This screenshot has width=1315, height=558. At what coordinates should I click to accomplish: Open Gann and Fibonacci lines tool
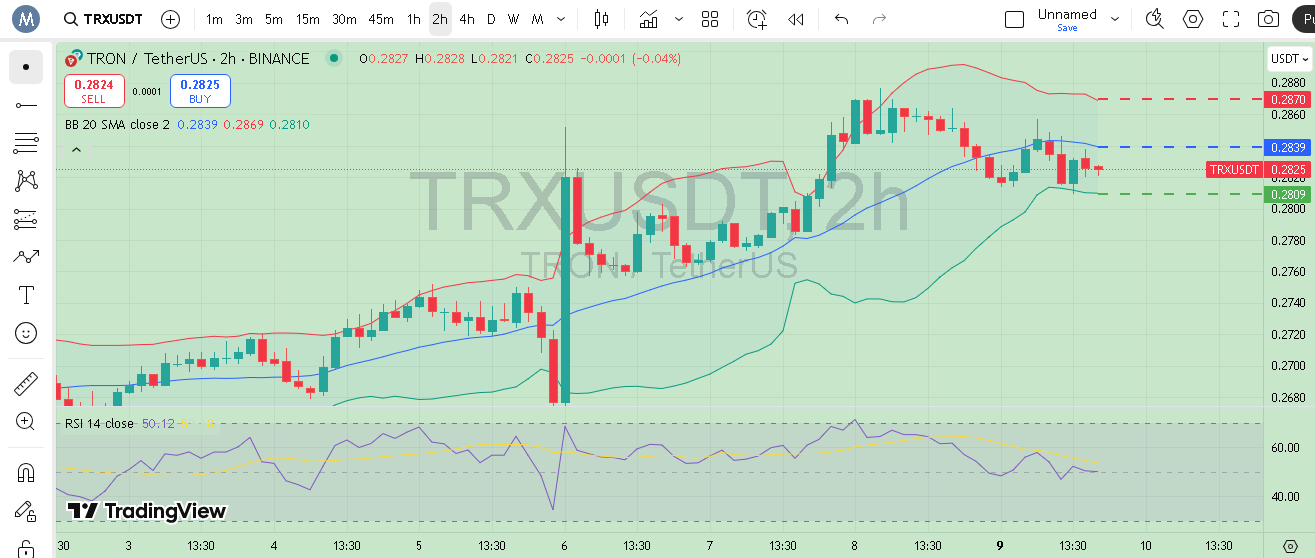(x=26, y=143)
